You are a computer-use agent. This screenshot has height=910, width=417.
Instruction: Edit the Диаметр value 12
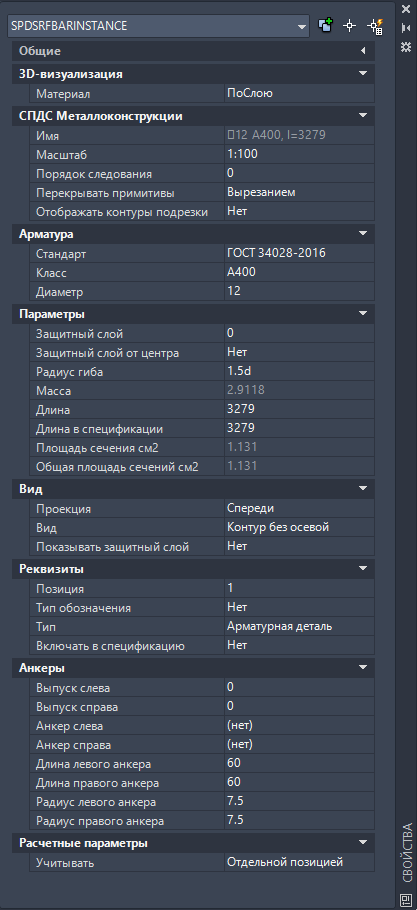point(299,292)
